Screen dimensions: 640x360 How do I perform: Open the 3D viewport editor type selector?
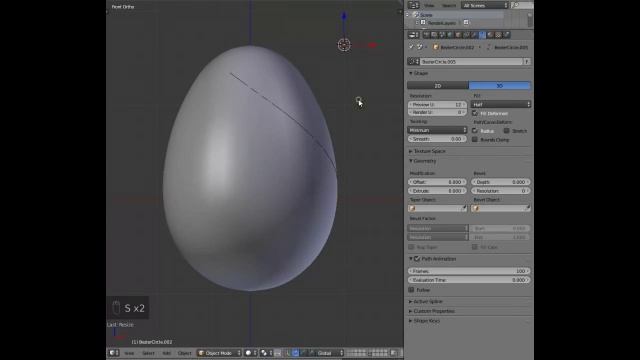pos(114,353)
